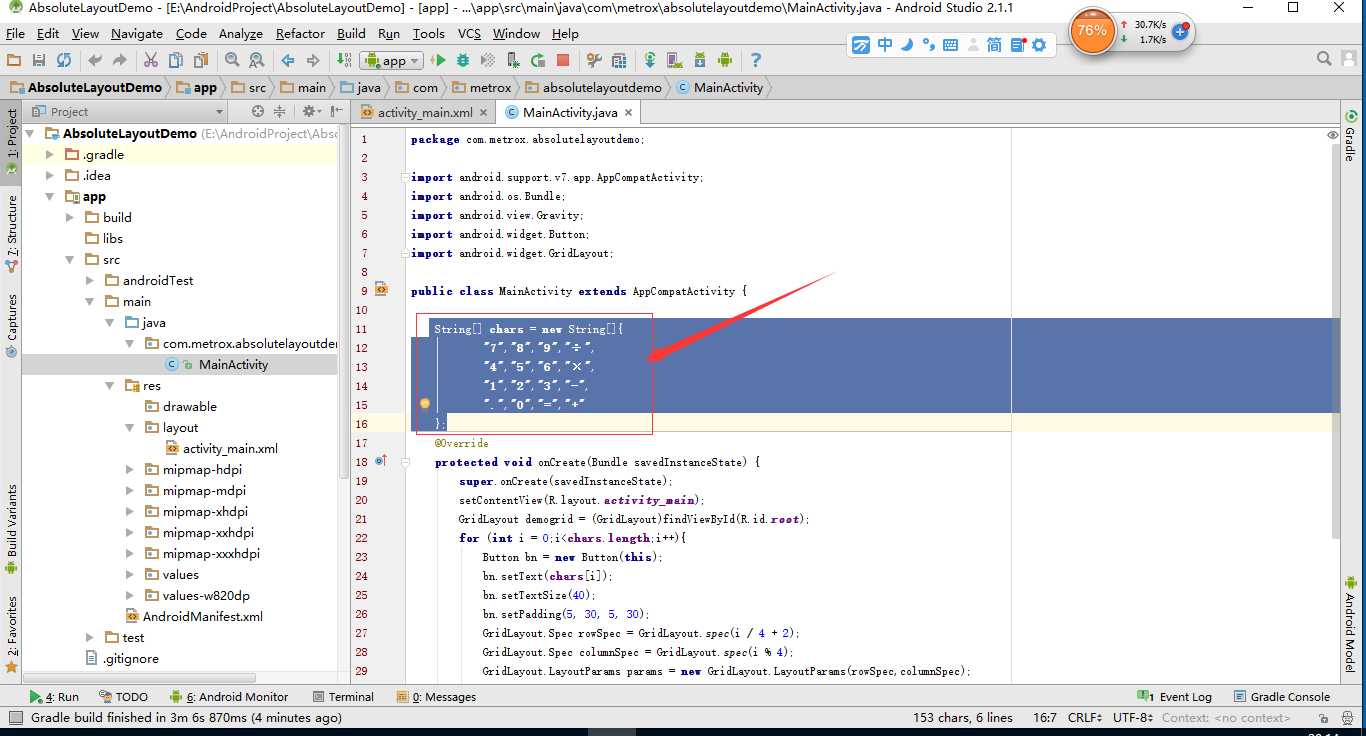This screenshot has width=1366, height=736.
Task: Open the Messages tool window
Action: tap(436, 697)
